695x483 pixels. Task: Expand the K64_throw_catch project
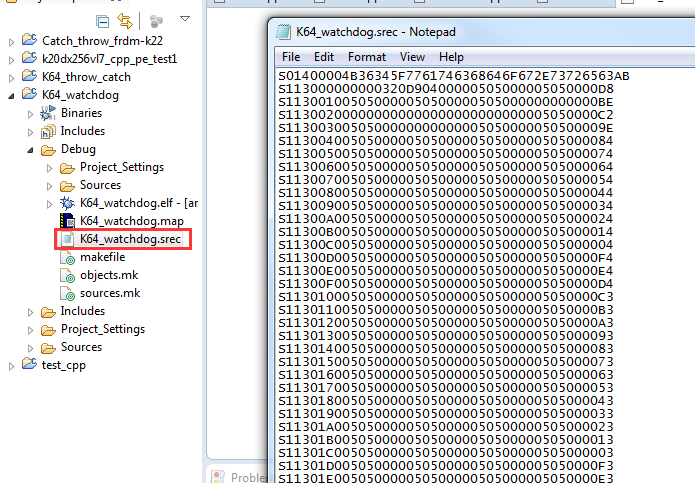[x=12, y=78]
